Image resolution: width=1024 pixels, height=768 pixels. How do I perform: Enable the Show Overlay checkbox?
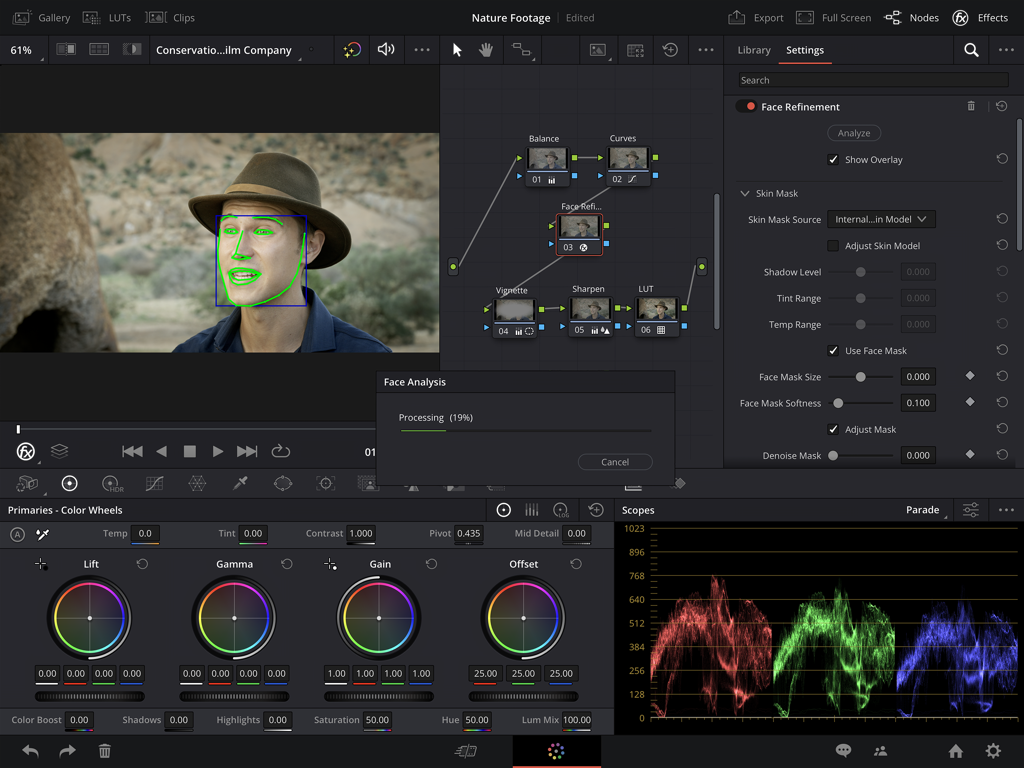(833, 159)
